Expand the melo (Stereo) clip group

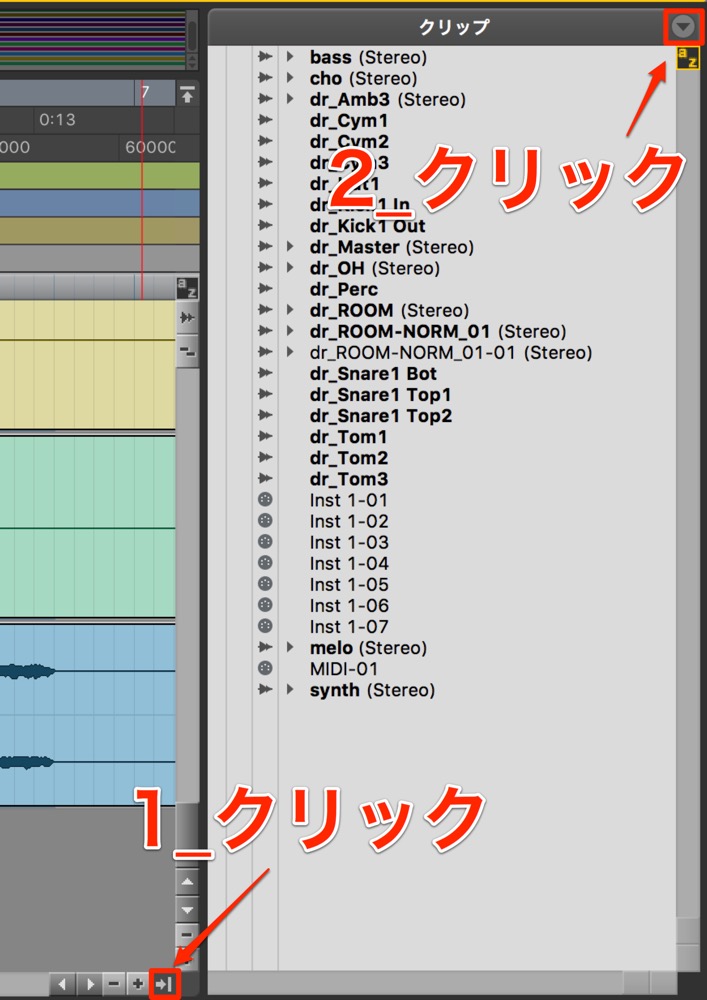[290, 647]
